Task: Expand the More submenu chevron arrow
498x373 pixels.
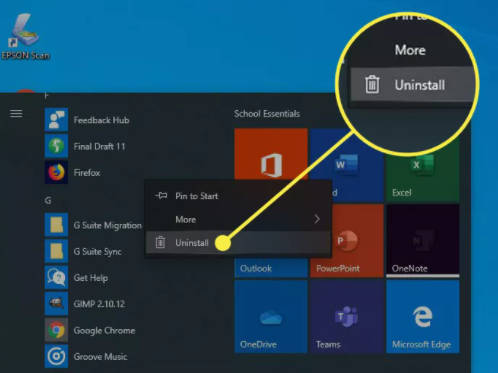Action: pos(317,219)
